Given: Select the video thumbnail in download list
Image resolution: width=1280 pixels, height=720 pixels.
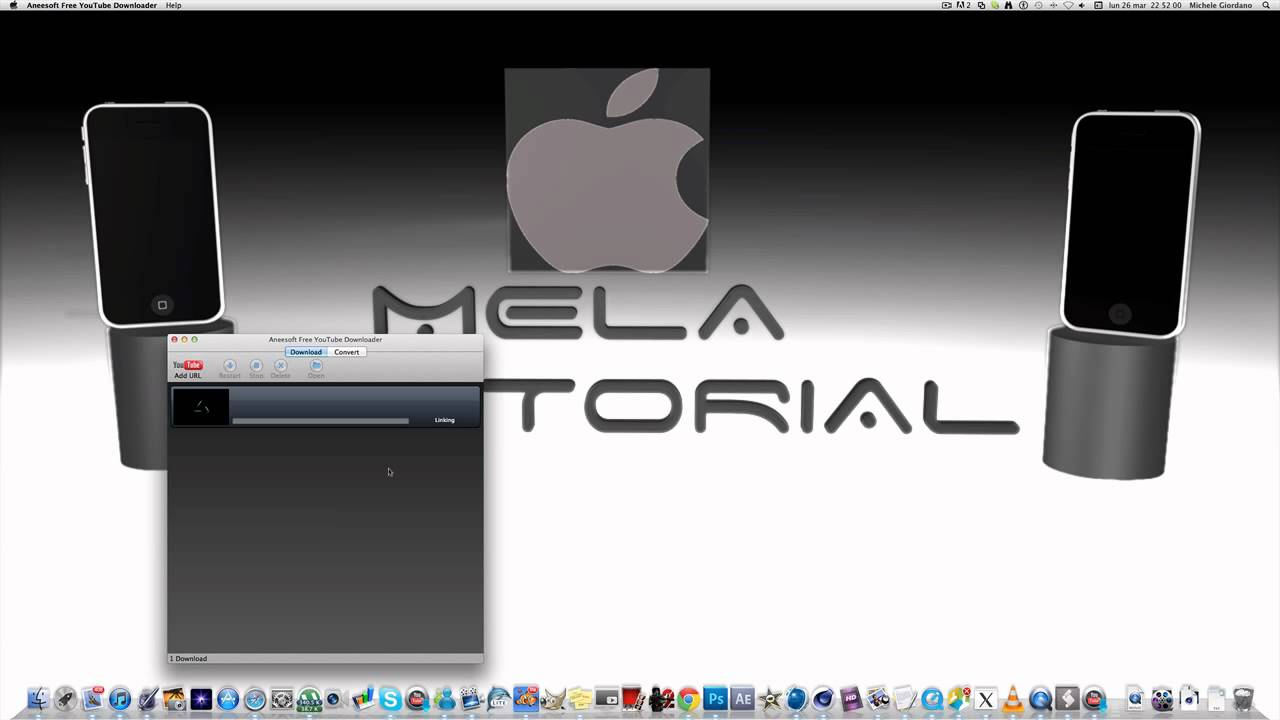Looking at the screenshot, I should [201, 407].
